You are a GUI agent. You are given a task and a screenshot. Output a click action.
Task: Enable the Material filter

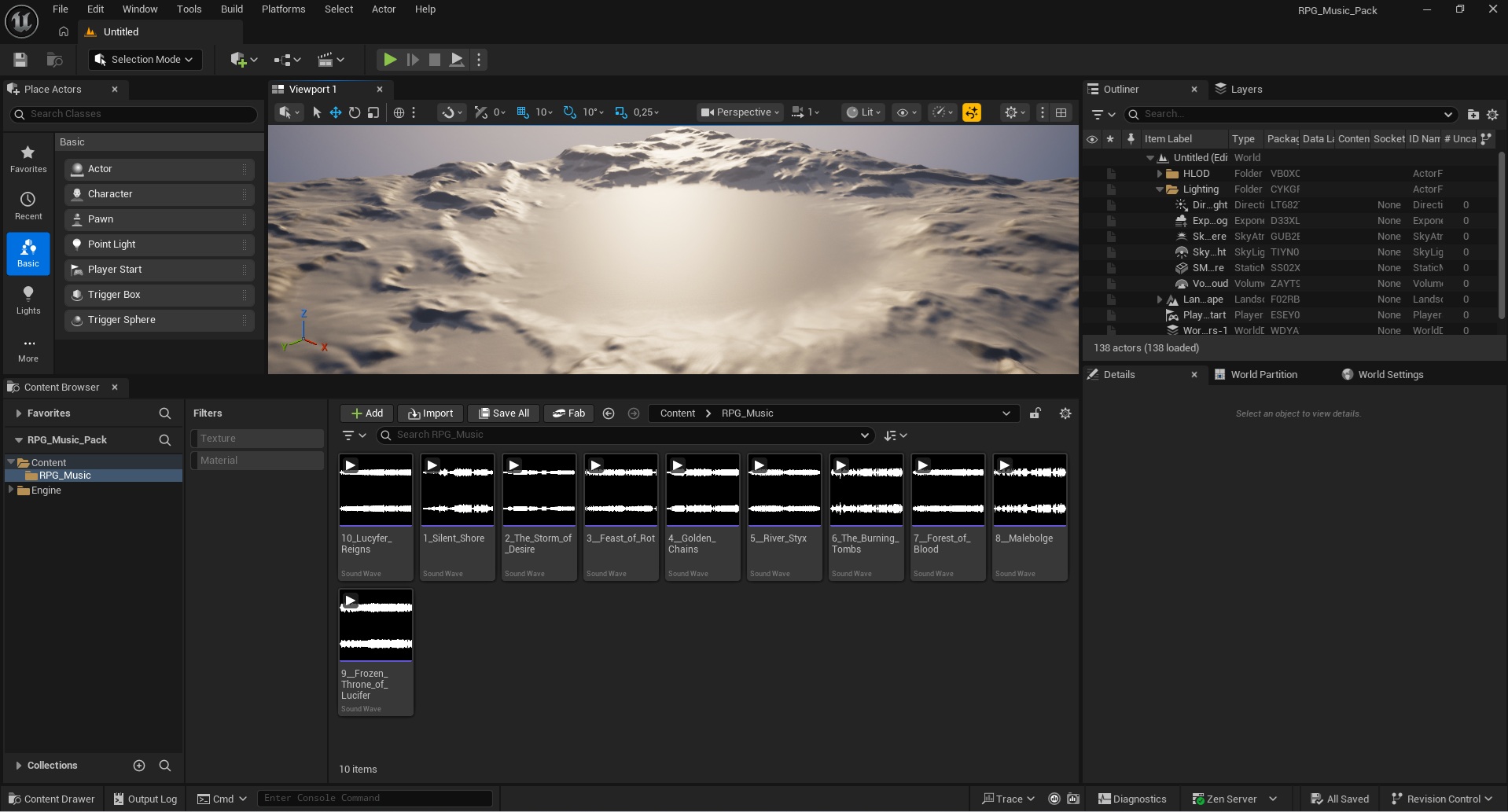[x=257, y=461]
